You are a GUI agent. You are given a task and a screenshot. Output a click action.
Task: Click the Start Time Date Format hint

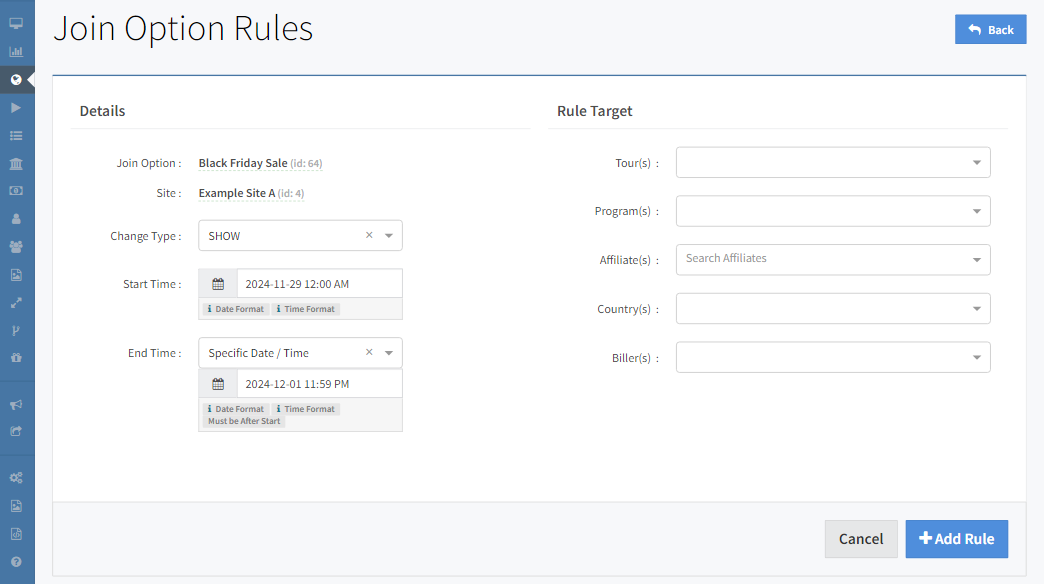(x=236, y=309)
